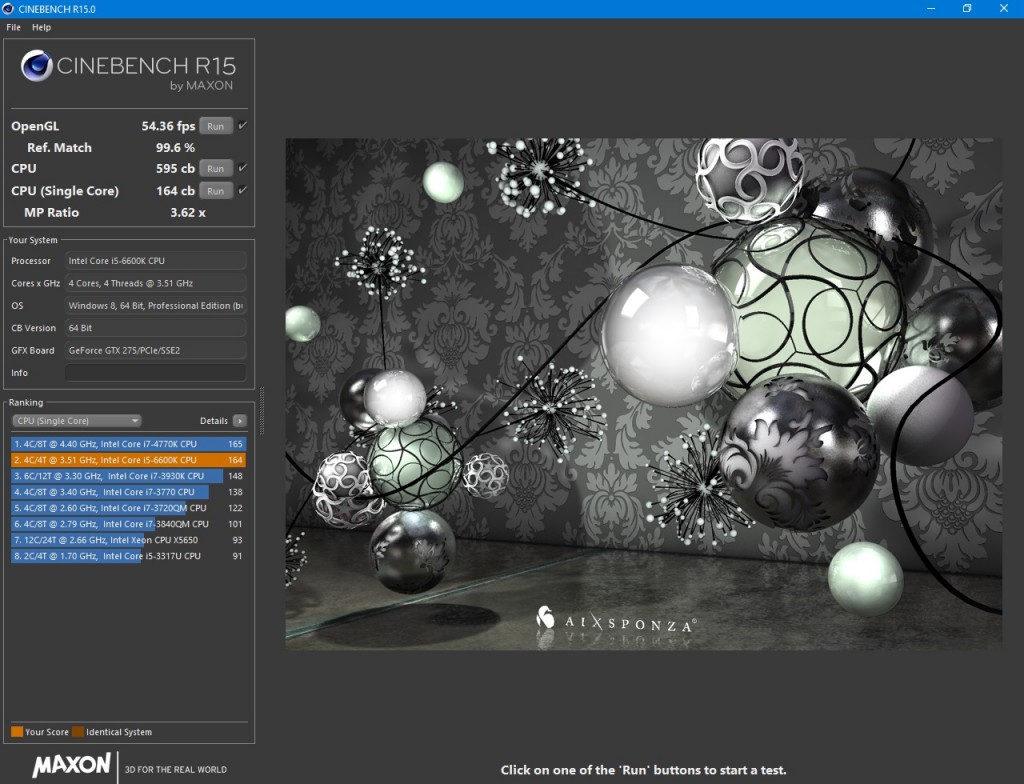The width and height of the screenshot is (1024, 784).
Task: Open the CPU (Single Core) ranking dropdown
Action: coord(76,420)
